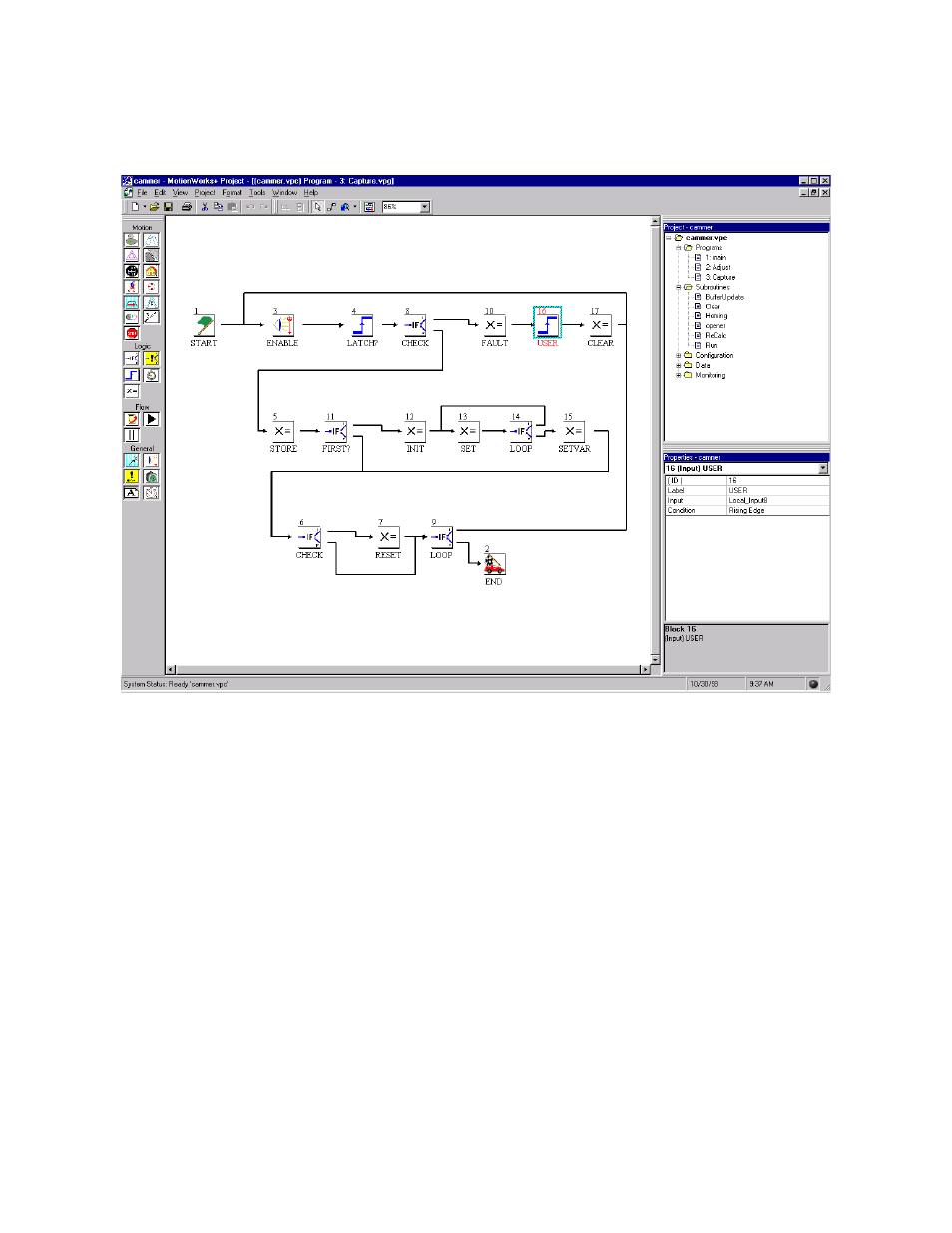Open the block selector dropdown in Properties
Screen dimensions: 952x1233
click(823, 469)
